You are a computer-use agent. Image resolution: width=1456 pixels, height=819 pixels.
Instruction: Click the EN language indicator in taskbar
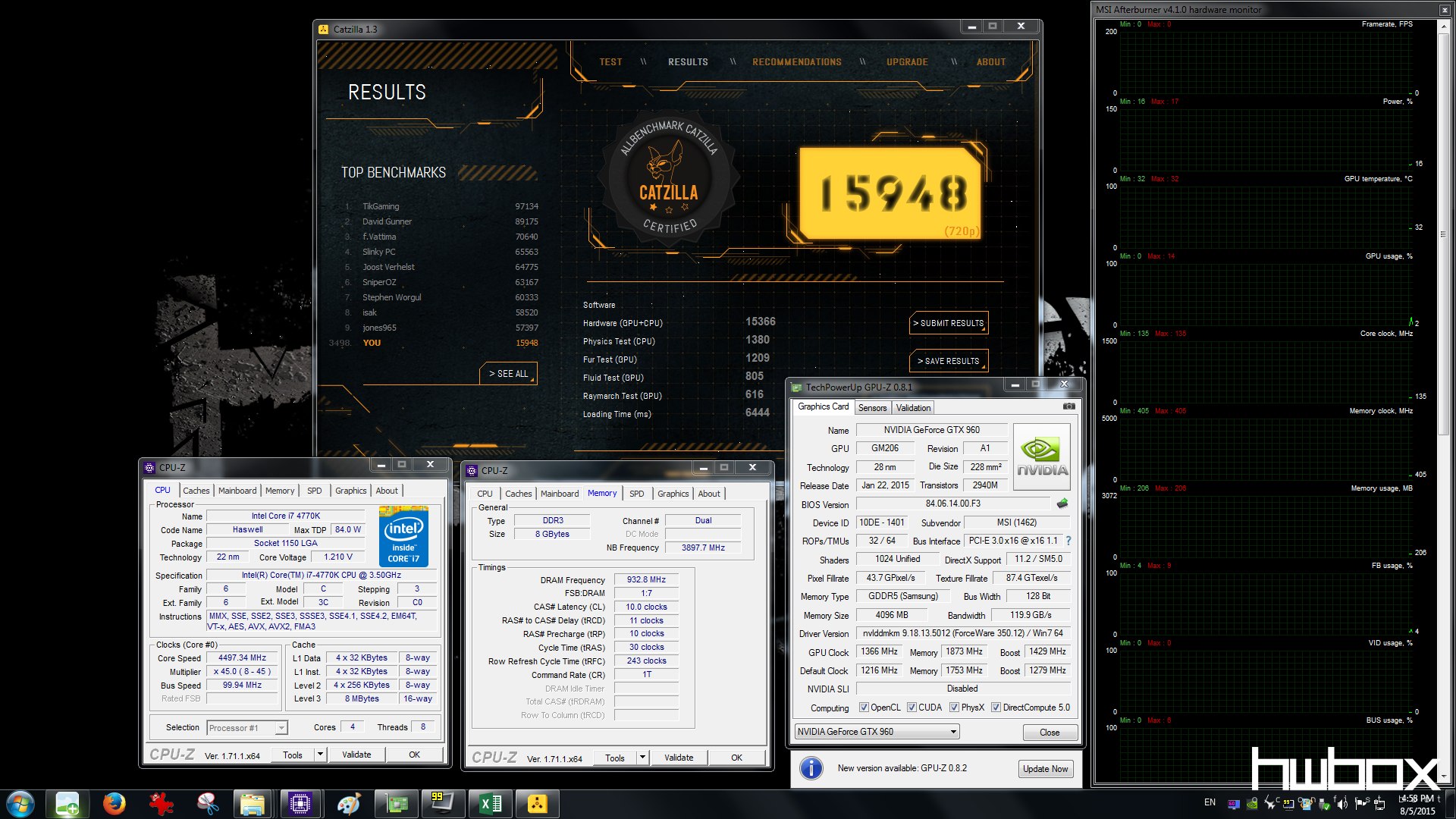coord(1210,802)
